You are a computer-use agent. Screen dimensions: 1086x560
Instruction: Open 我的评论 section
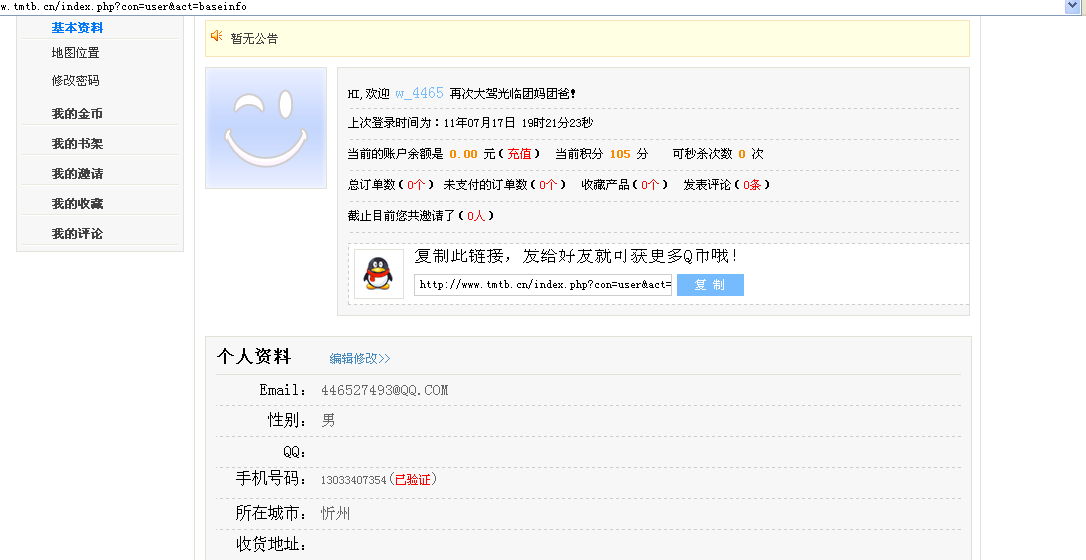click(x=77, y=234)
